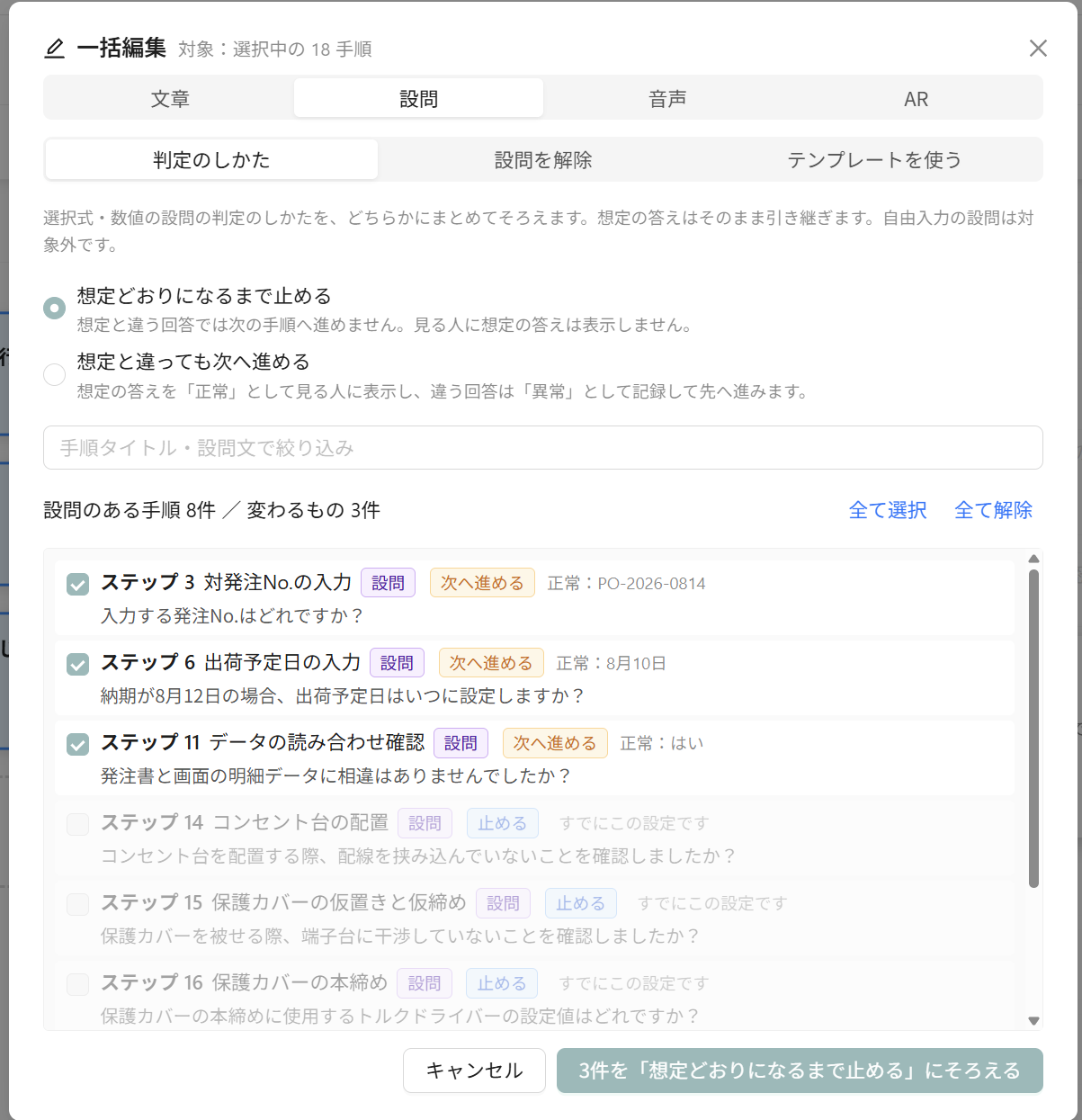Select the 判定のしかた sub-tab
Image resolution: width=1082 pixels, height=1120 pixels.
point(211,159)
